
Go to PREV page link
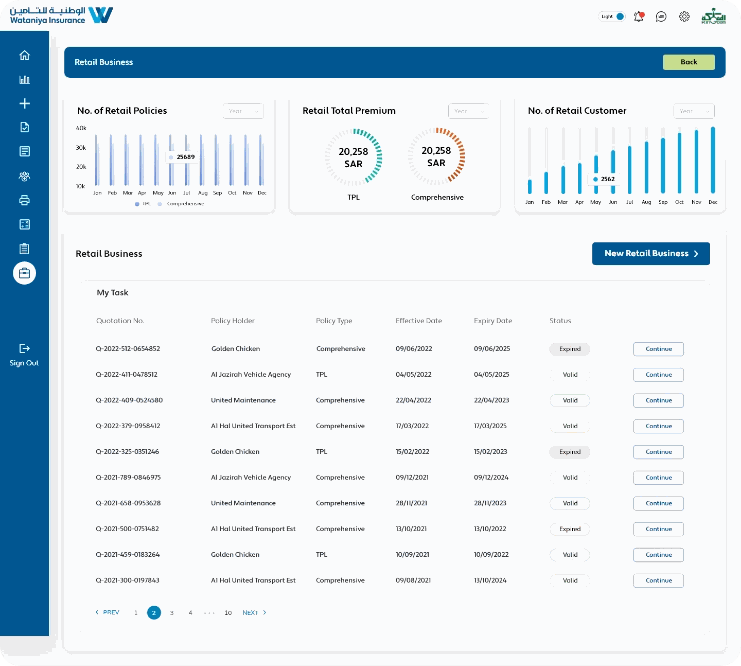(x=107, y=612)
